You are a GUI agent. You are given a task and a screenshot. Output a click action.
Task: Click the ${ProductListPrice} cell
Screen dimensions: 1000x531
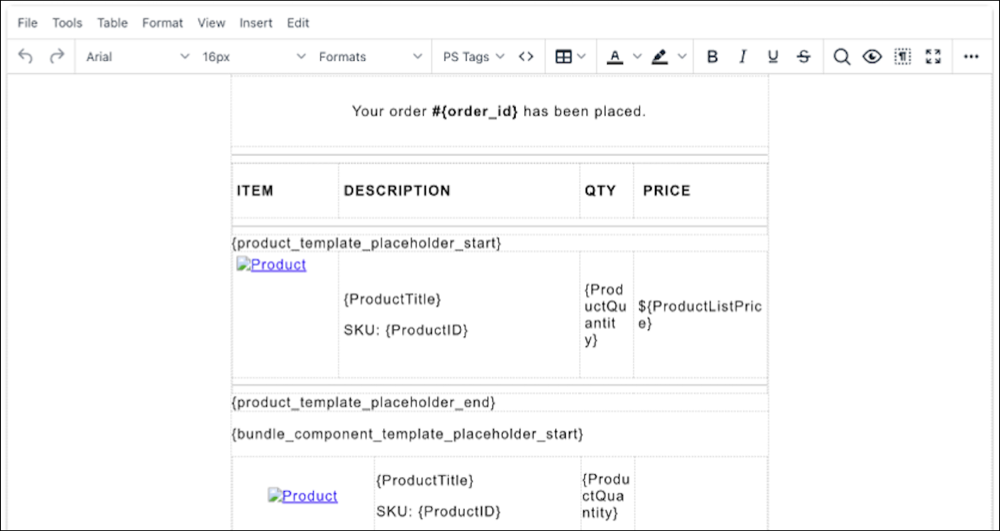tap(700, 315)
